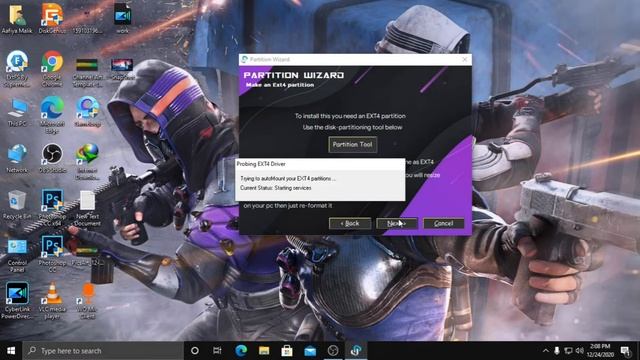Open Microsoft Store from the taskbar
Viewport: 640px width, 360px height.
[287, 351]
